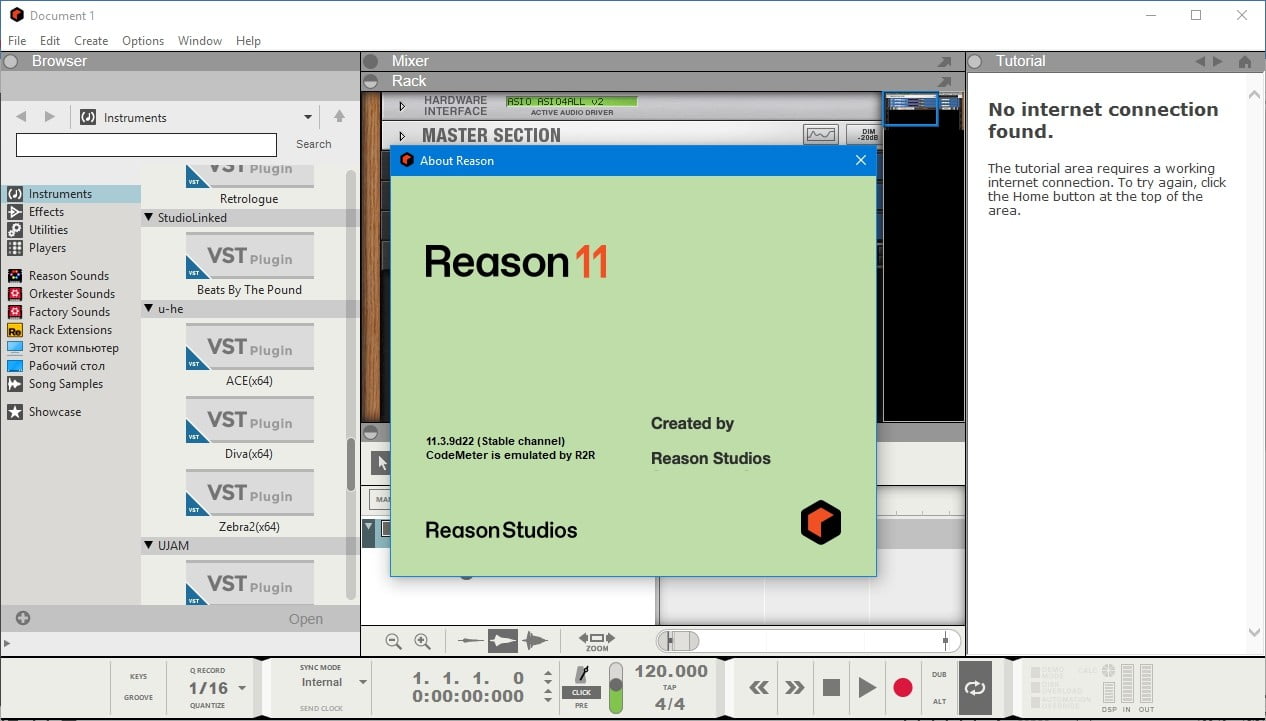Go back in browser history
This screenshot has width=1266, height=721.
(21, 117)
